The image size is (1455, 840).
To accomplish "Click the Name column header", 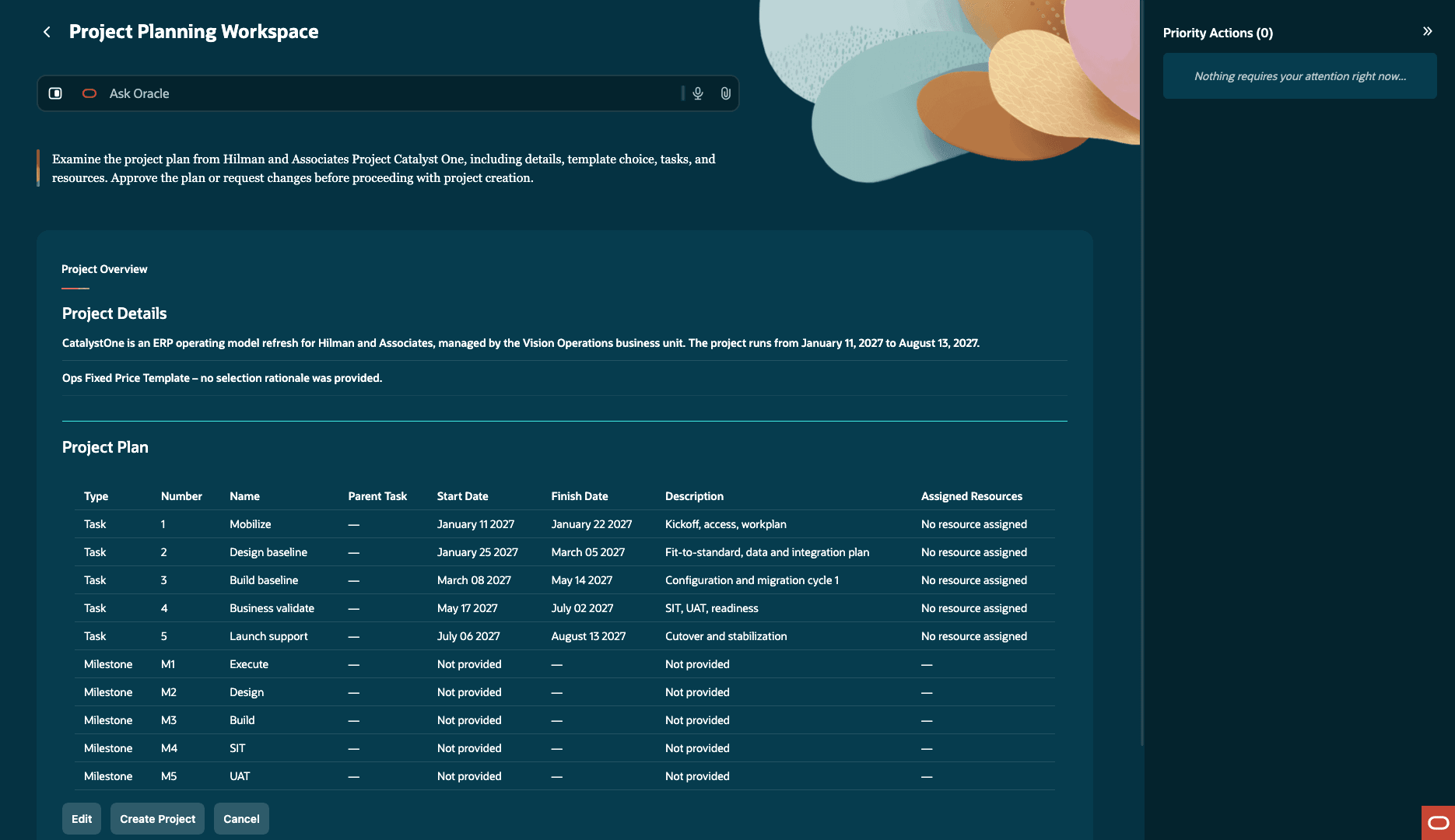I will (244, 496).
